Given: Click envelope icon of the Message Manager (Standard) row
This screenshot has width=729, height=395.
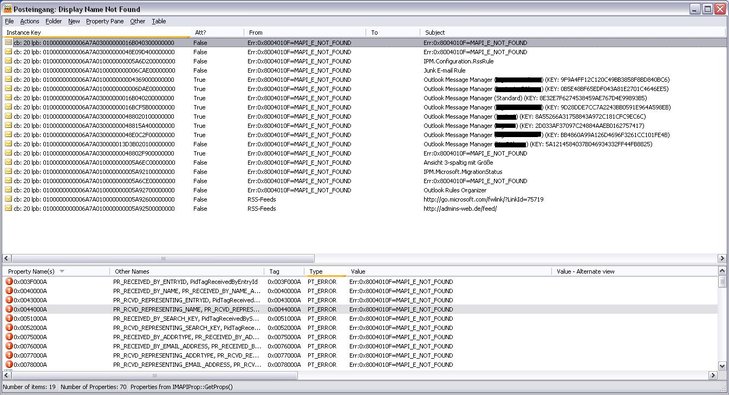Looking at the screenshot, I should pos(8,98).
